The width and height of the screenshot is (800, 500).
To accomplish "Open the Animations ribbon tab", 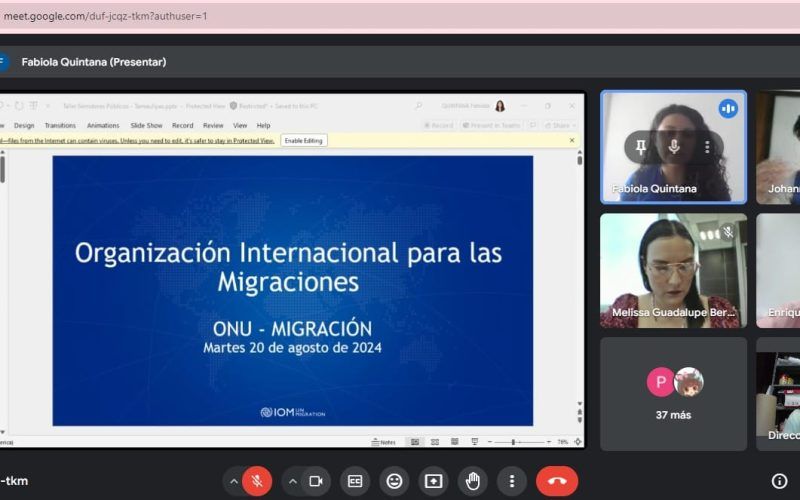I will click(103, 126).
